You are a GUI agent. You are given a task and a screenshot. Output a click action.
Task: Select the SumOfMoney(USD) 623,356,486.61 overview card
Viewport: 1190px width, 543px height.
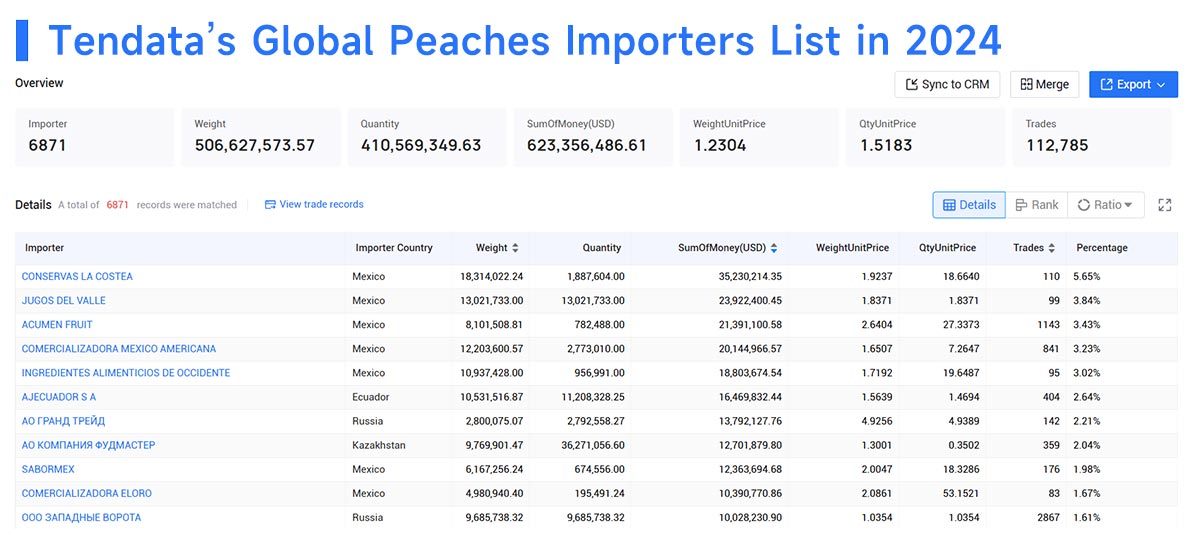point(593,137)
